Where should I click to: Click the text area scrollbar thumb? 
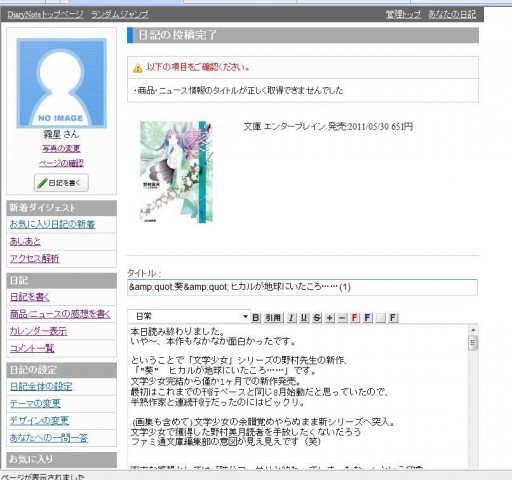click(473, 343)
